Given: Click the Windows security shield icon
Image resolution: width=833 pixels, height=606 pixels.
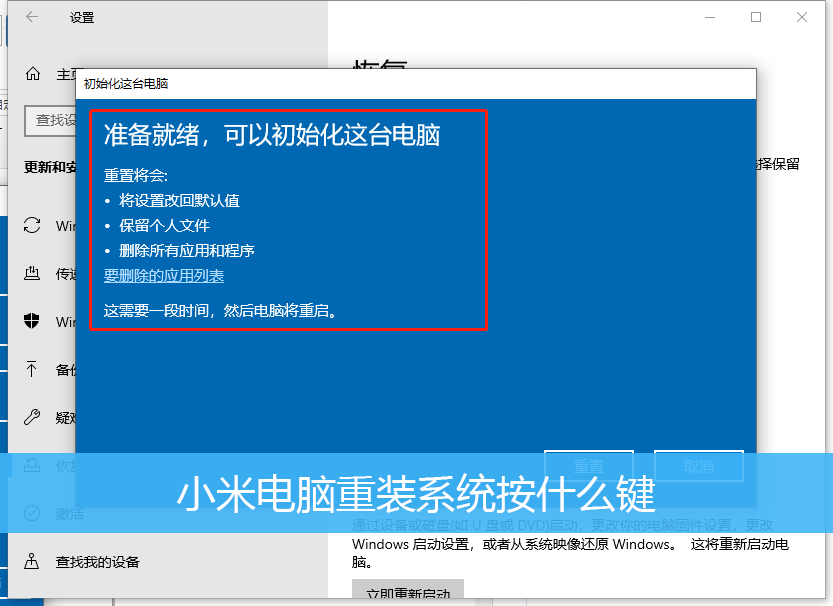Looking at the screenshot, I should point(33,321).
